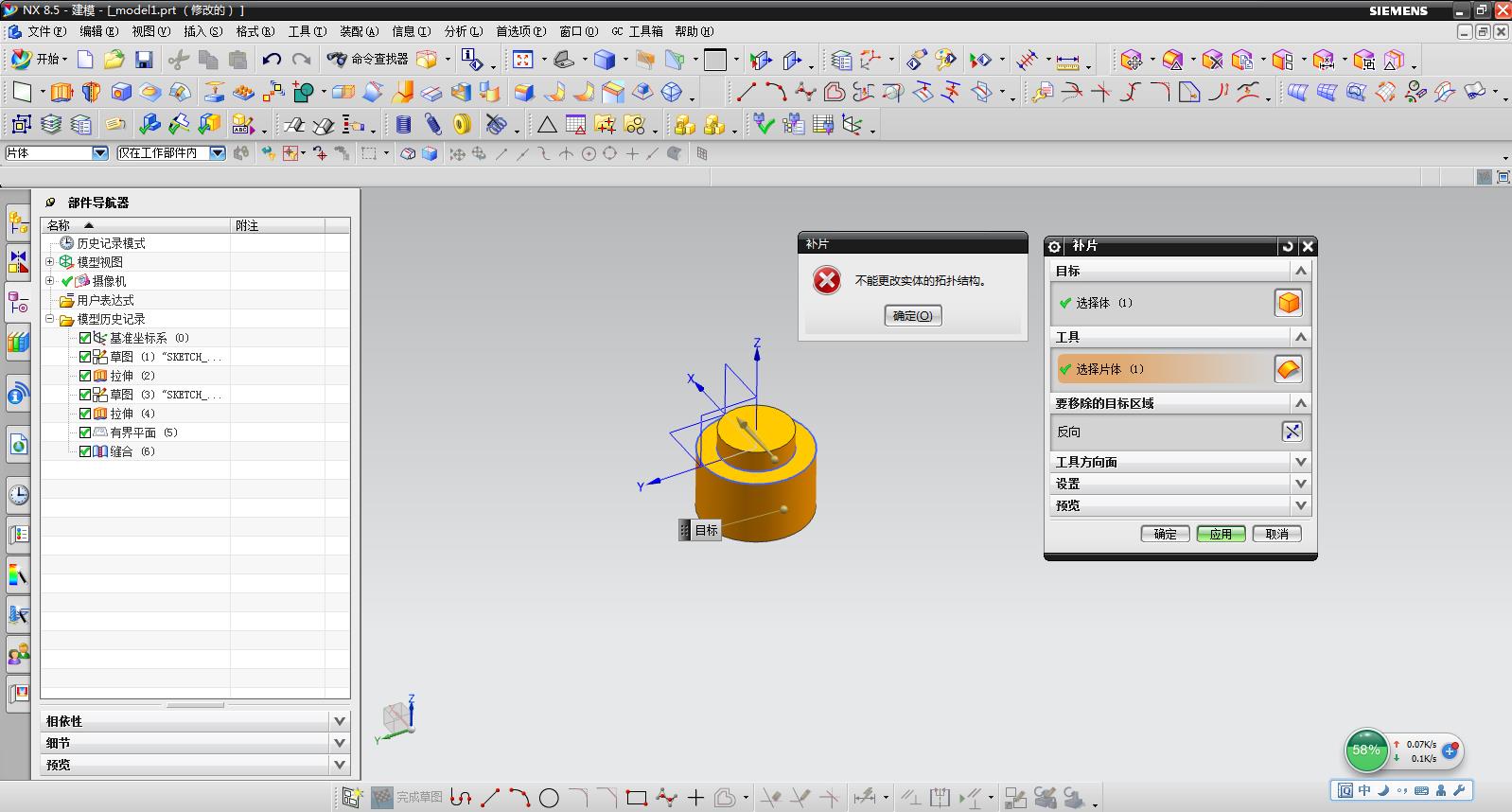Image resolution: width=1512 pixels, height=812 pixels.
Task: Uncheck the 拉伸 (4) feature checkbox
Action: coord(85,414)
